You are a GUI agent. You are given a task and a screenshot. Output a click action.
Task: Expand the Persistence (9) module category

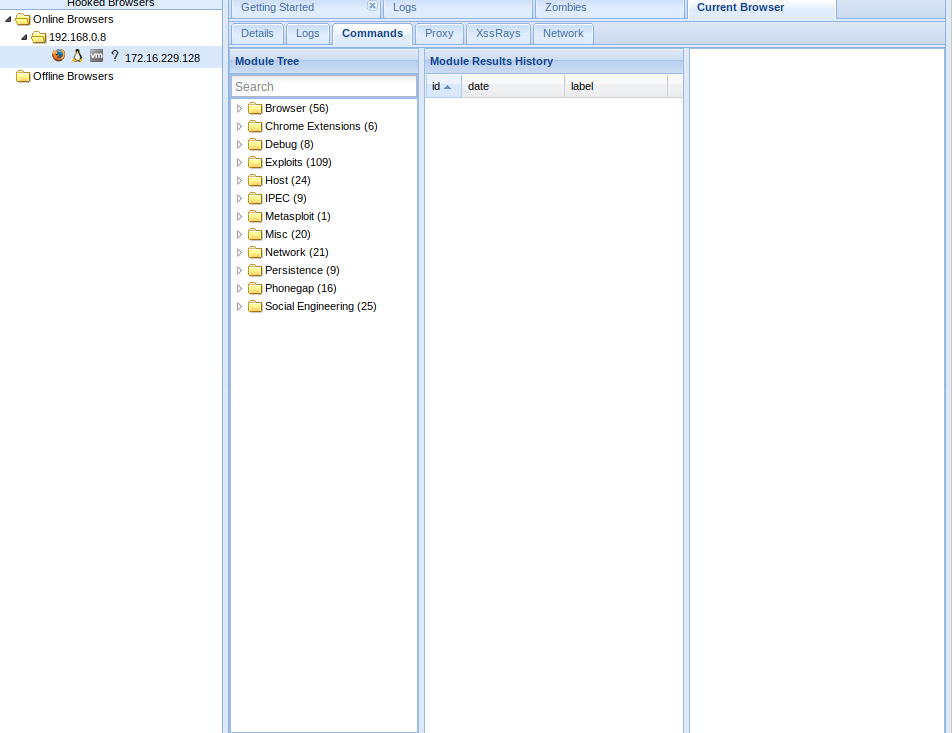coord(239,270)
